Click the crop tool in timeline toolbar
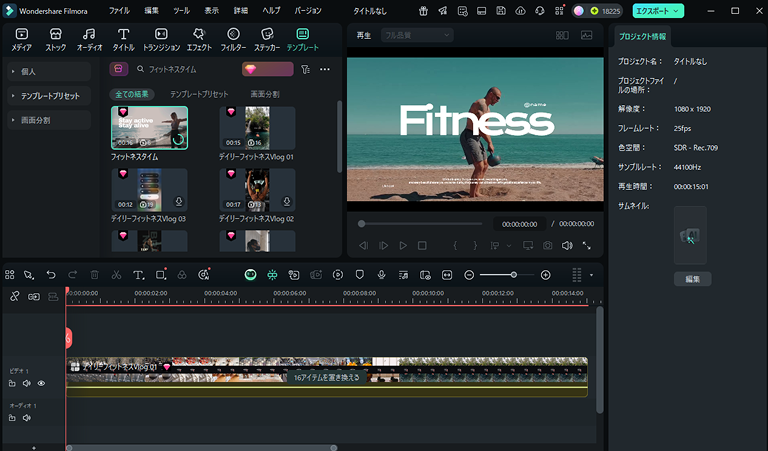Screen dimensions: 768x451 pos(161,275)
